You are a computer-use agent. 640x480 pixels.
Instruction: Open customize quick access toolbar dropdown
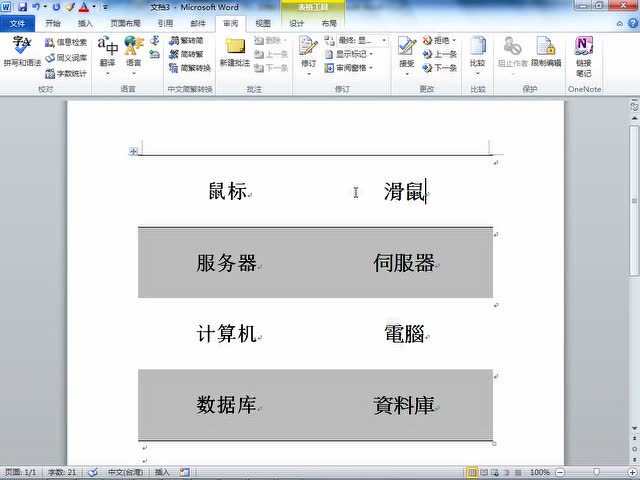coord(105,7)
